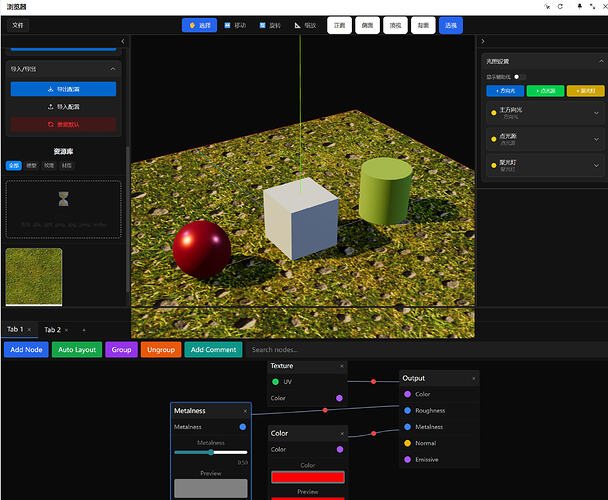Select the 模型 asset filter
This screenshot has width=608, height=500.
31,166
